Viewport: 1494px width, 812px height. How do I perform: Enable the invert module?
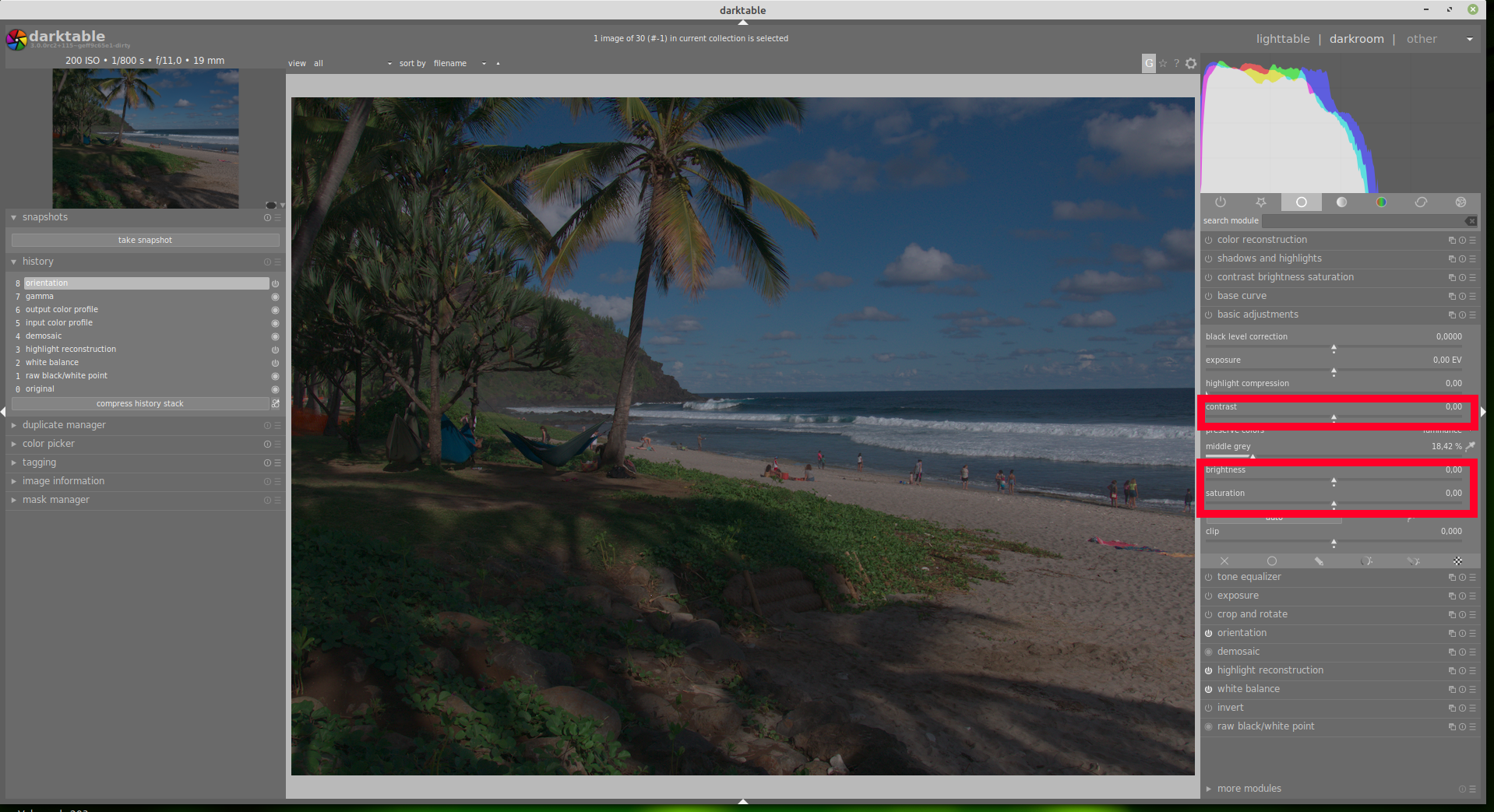tap(1209, 708)
